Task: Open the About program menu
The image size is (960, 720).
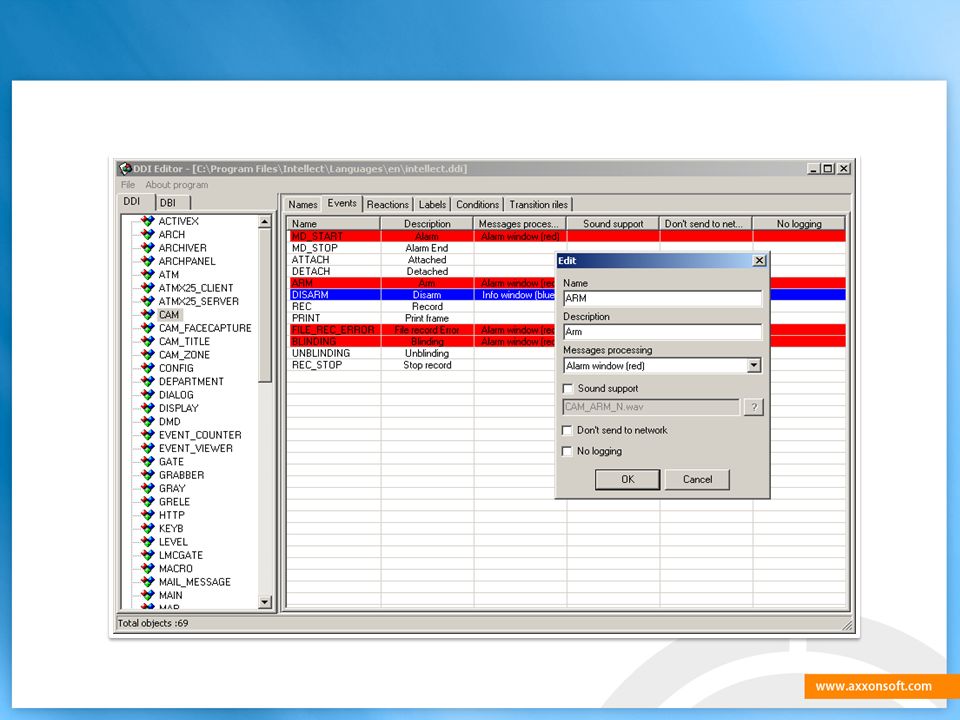Action: (x=176, y=185)
